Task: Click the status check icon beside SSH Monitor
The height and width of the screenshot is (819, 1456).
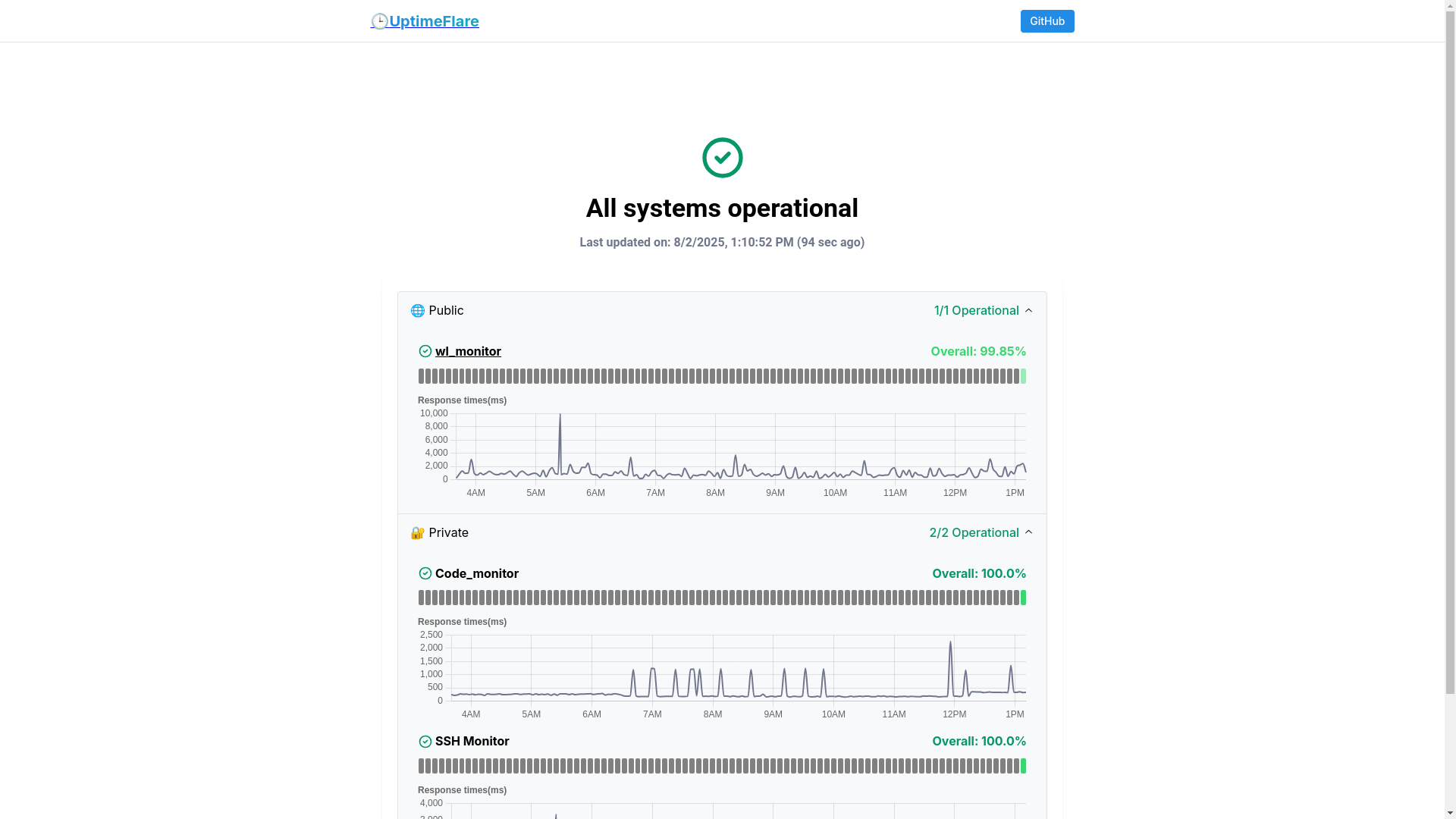Action: [x=425, y=742]
